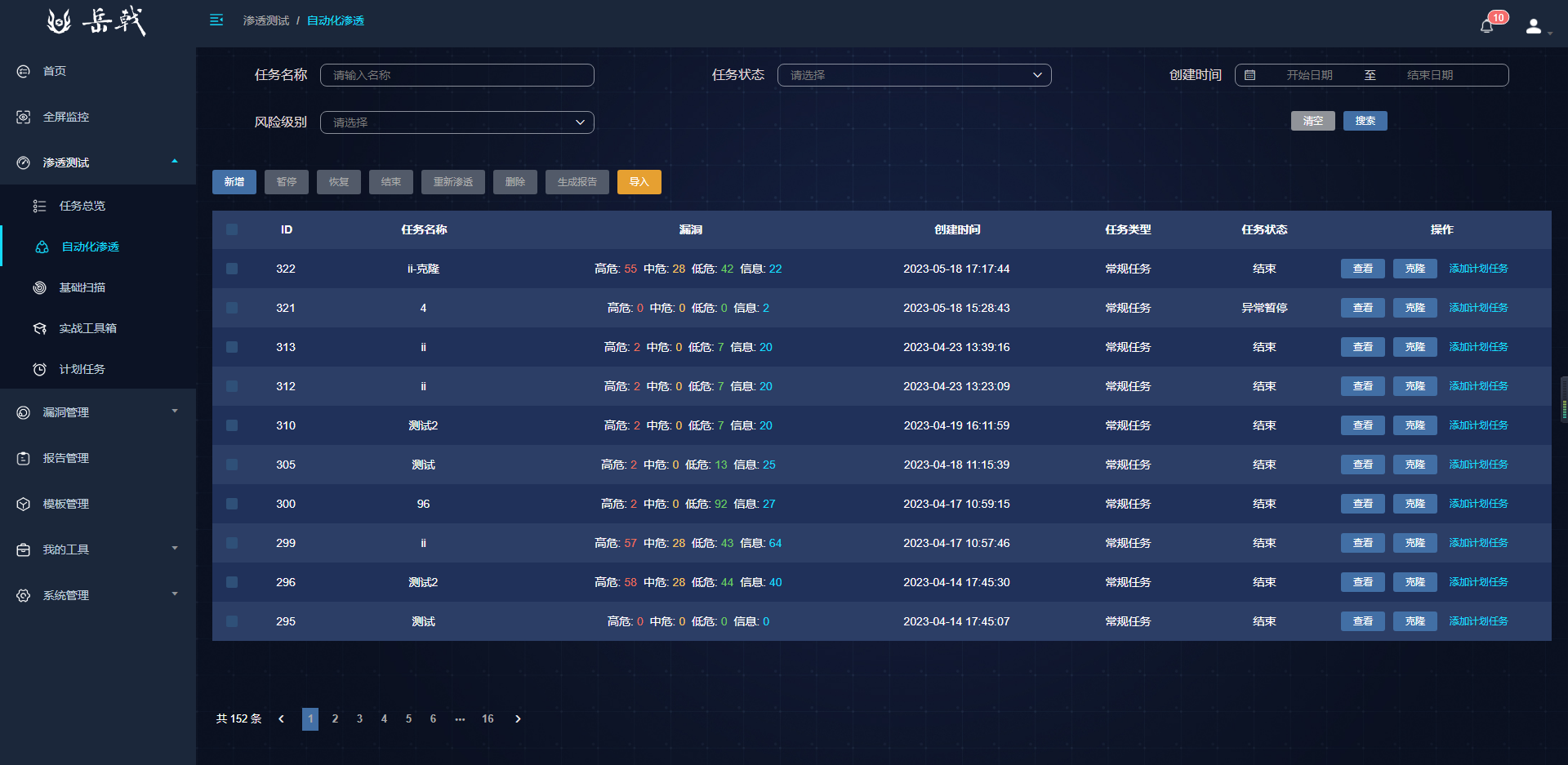Click the 实战工具箱 toolbox icon

click(39, 328)
